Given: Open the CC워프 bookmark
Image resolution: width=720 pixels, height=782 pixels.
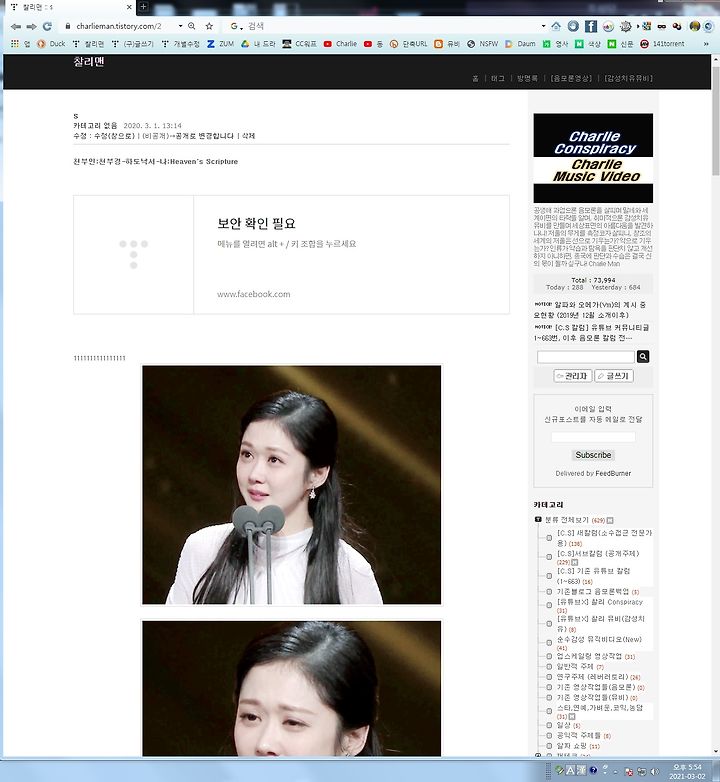Looking at the screenshot, I should click(x=300, y=44).
